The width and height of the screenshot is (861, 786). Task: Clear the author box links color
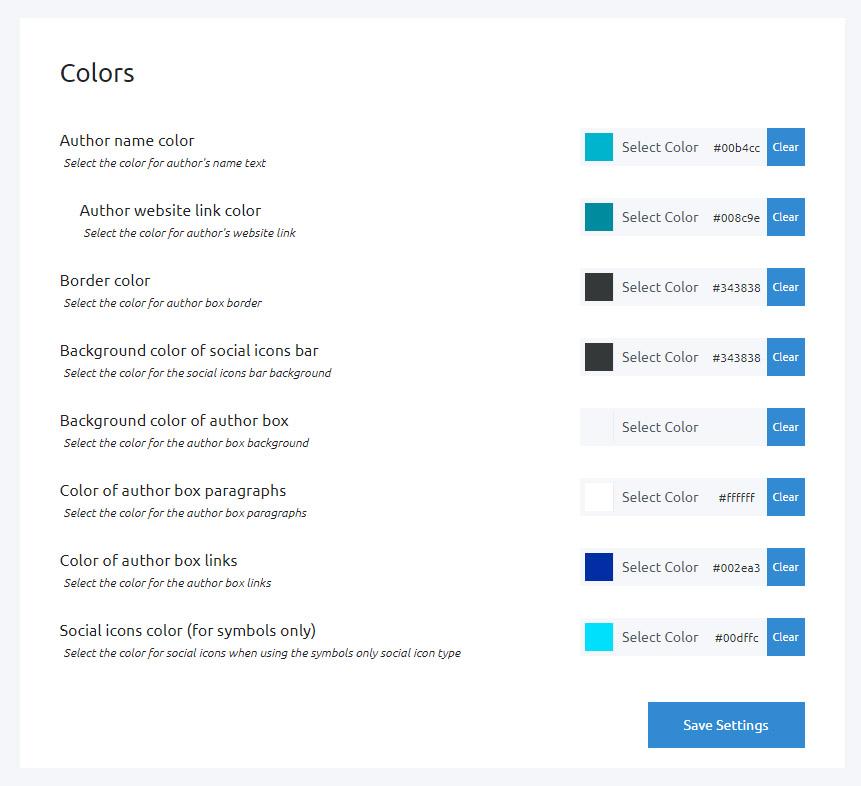coord(785,567)
